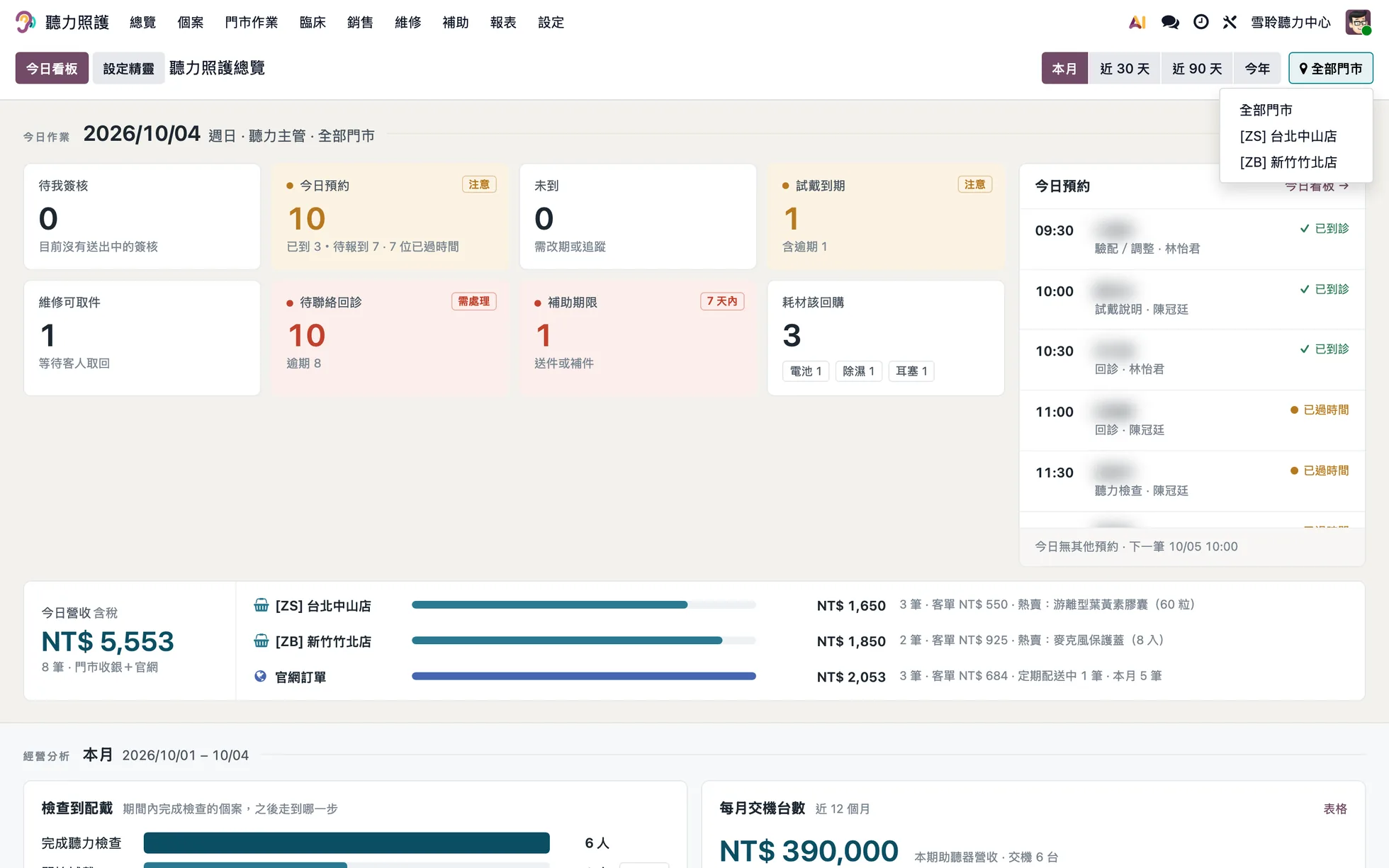Click the 今日看板 button
This screenshot has height=868, width=1389.
[x=52, y=68]
